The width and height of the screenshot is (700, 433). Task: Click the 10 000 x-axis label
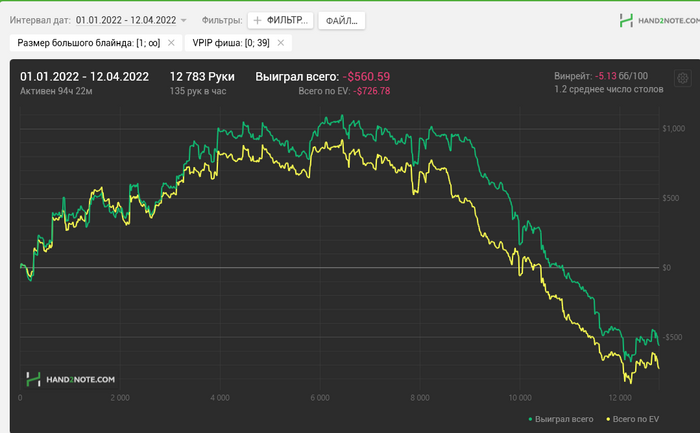tap(520, 398)
